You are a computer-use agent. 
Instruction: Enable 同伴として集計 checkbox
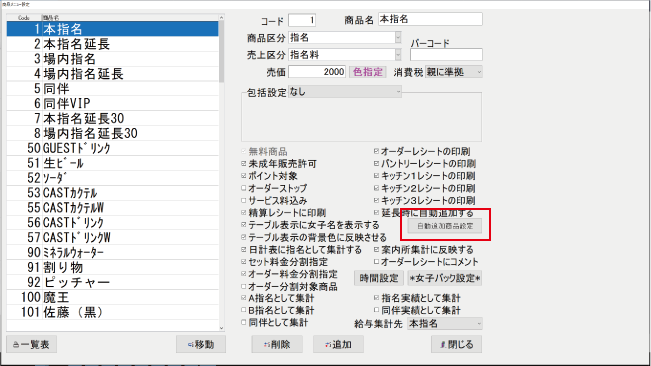[x=244, y=322]
